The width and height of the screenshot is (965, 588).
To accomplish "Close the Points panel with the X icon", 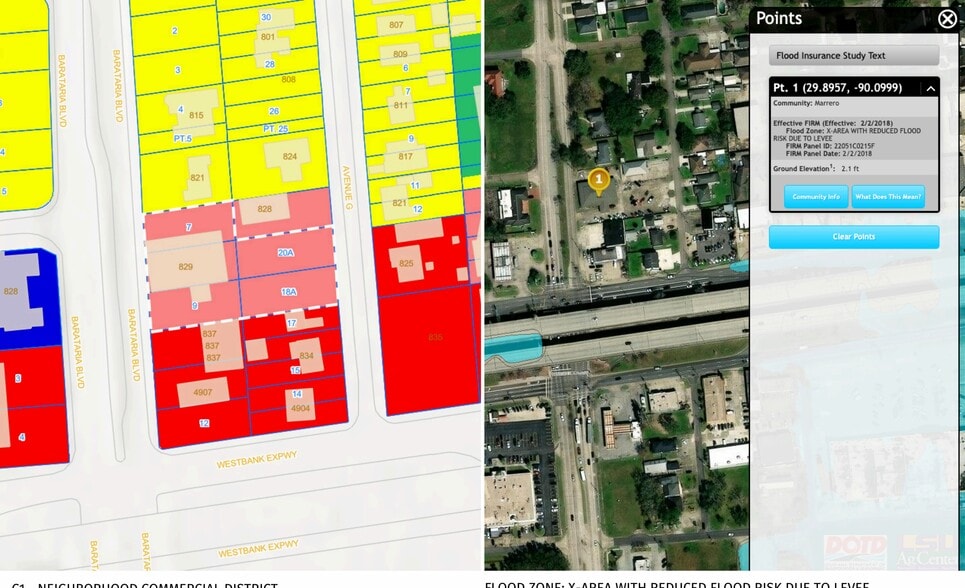I will pos(948,18).
